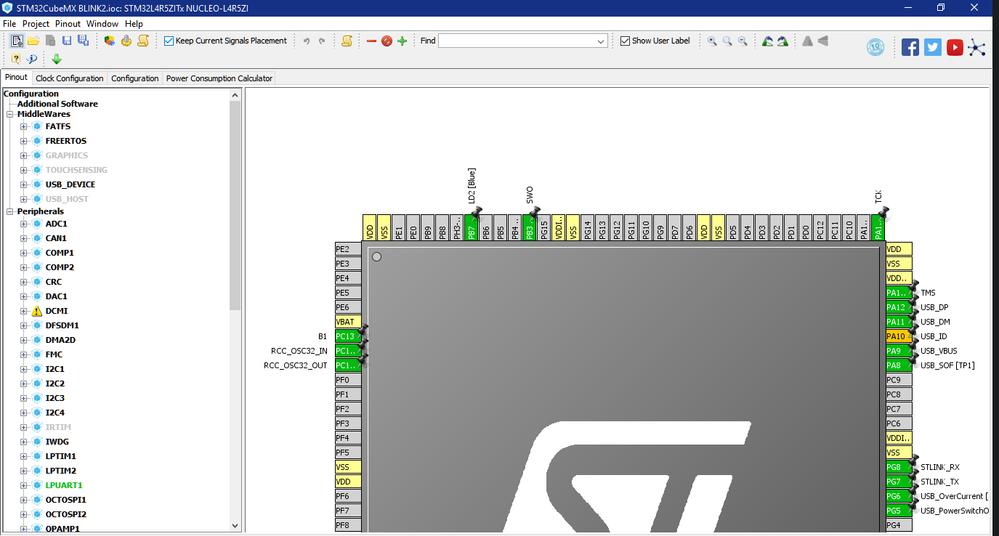Click the 10-year anniversary badge icon
The width and height of the screenshot is (999, 536).
[875, 47]
